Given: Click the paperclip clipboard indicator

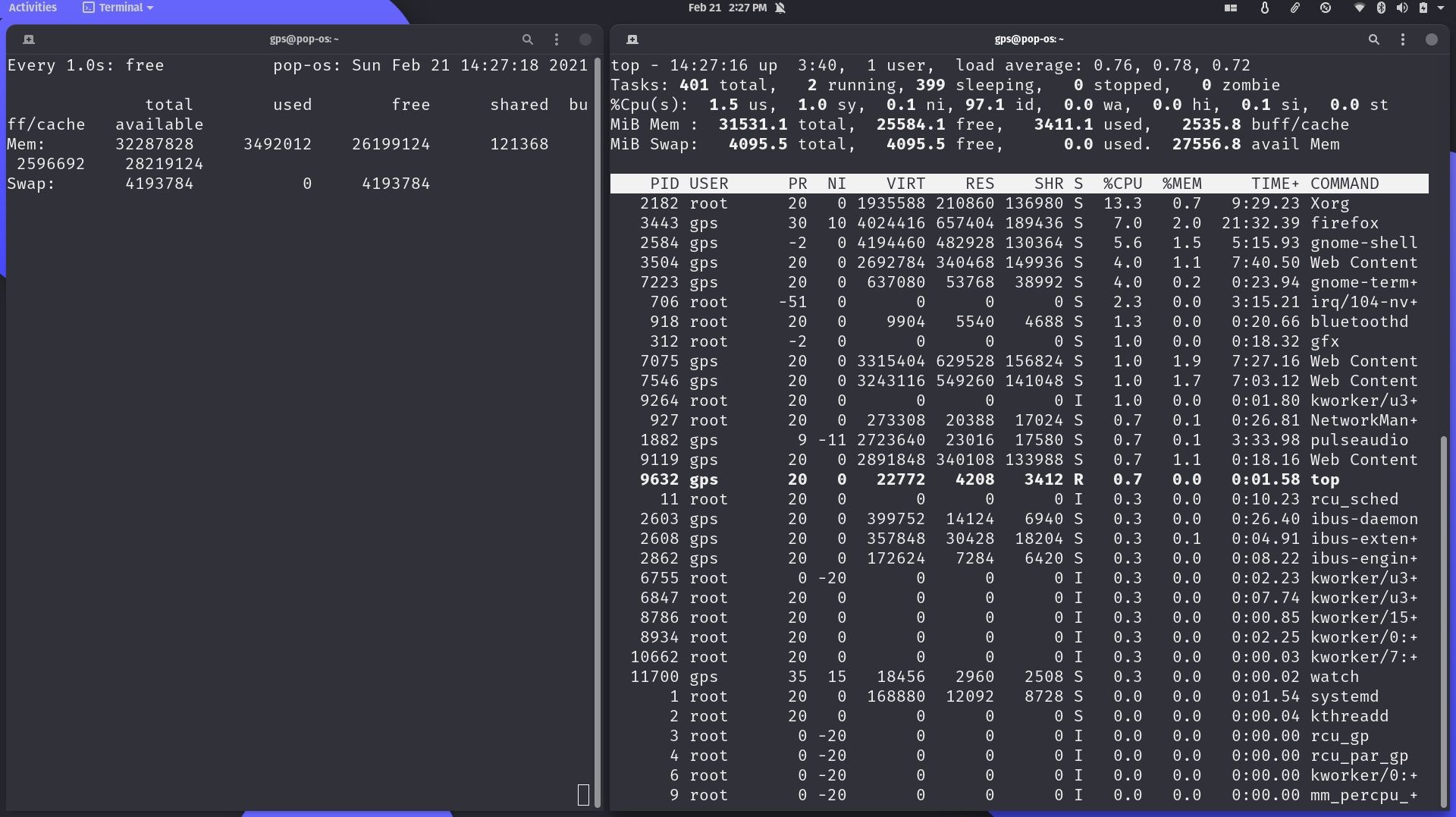Looking at the screenshot, I should 1295,8.
